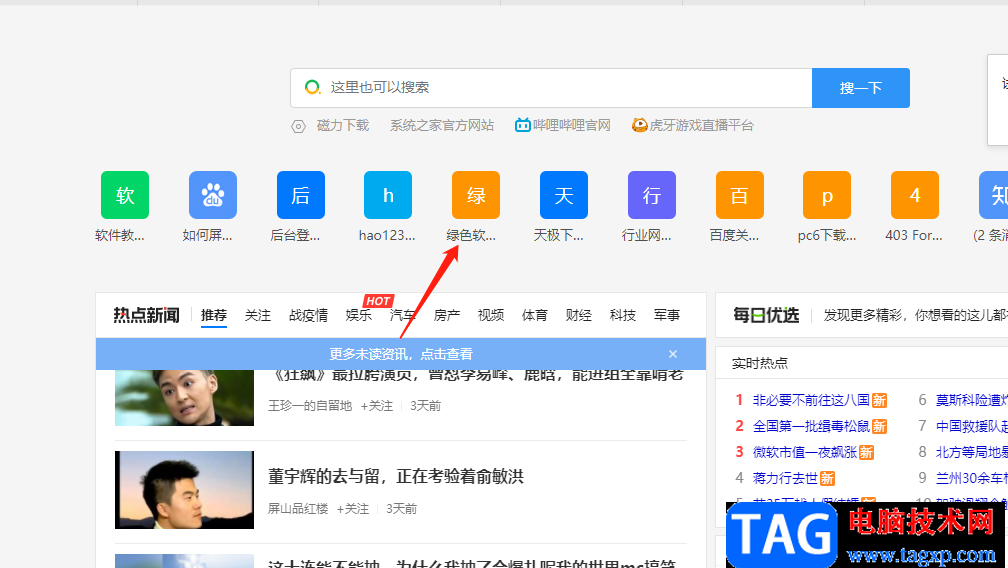Open the orange 百 shortcut icon
1008x568 pixels.
click(x=740, y=195)
